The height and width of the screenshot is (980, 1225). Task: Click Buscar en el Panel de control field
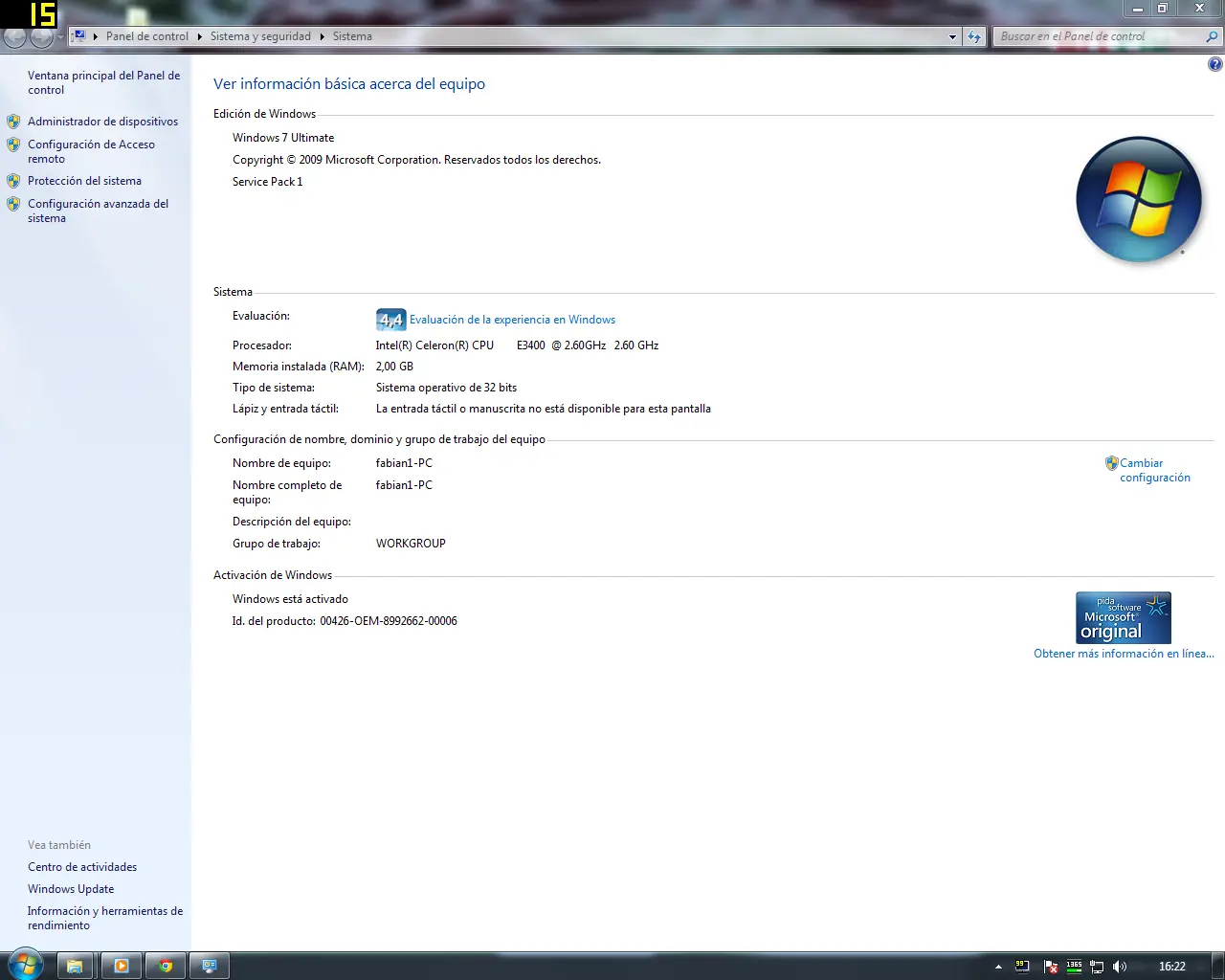[1099, 36]
